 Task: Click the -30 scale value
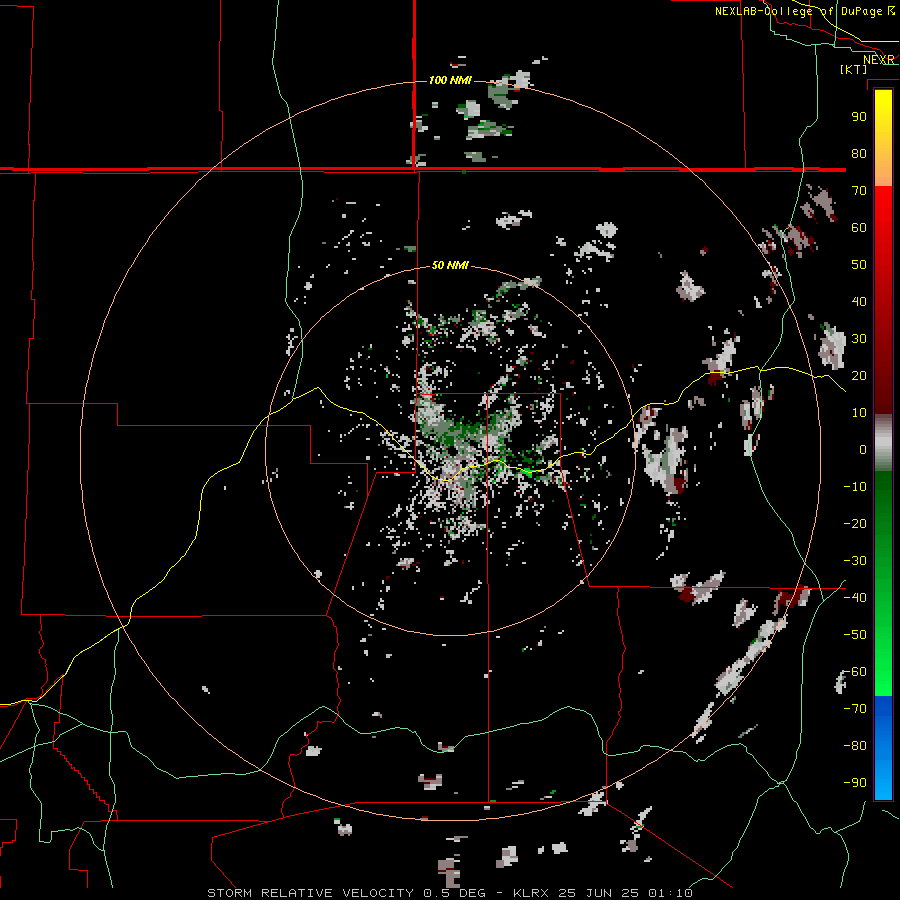[x=855, y=561]
